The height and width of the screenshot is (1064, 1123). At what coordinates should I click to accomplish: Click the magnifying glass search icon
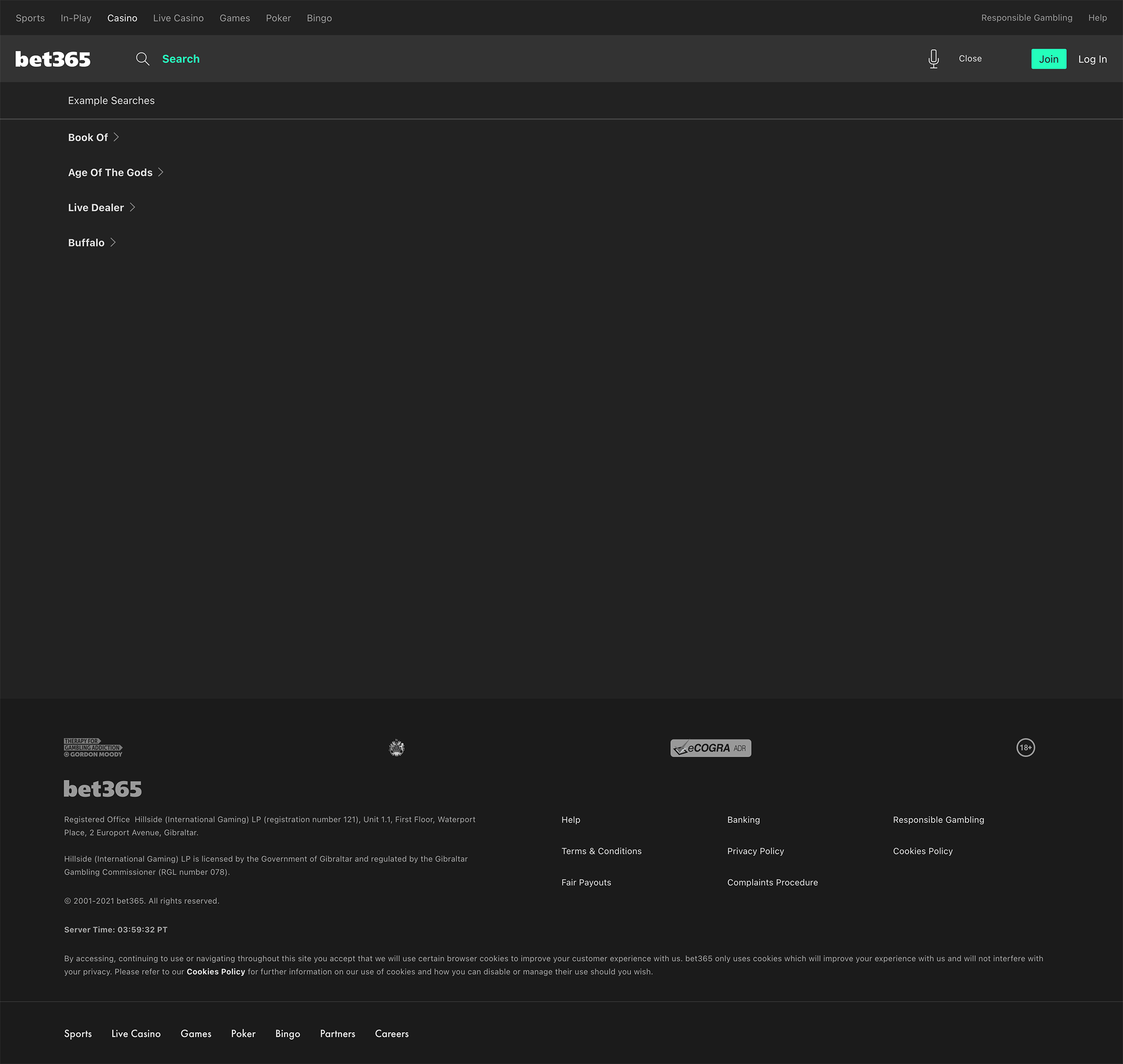pos(142,59)
